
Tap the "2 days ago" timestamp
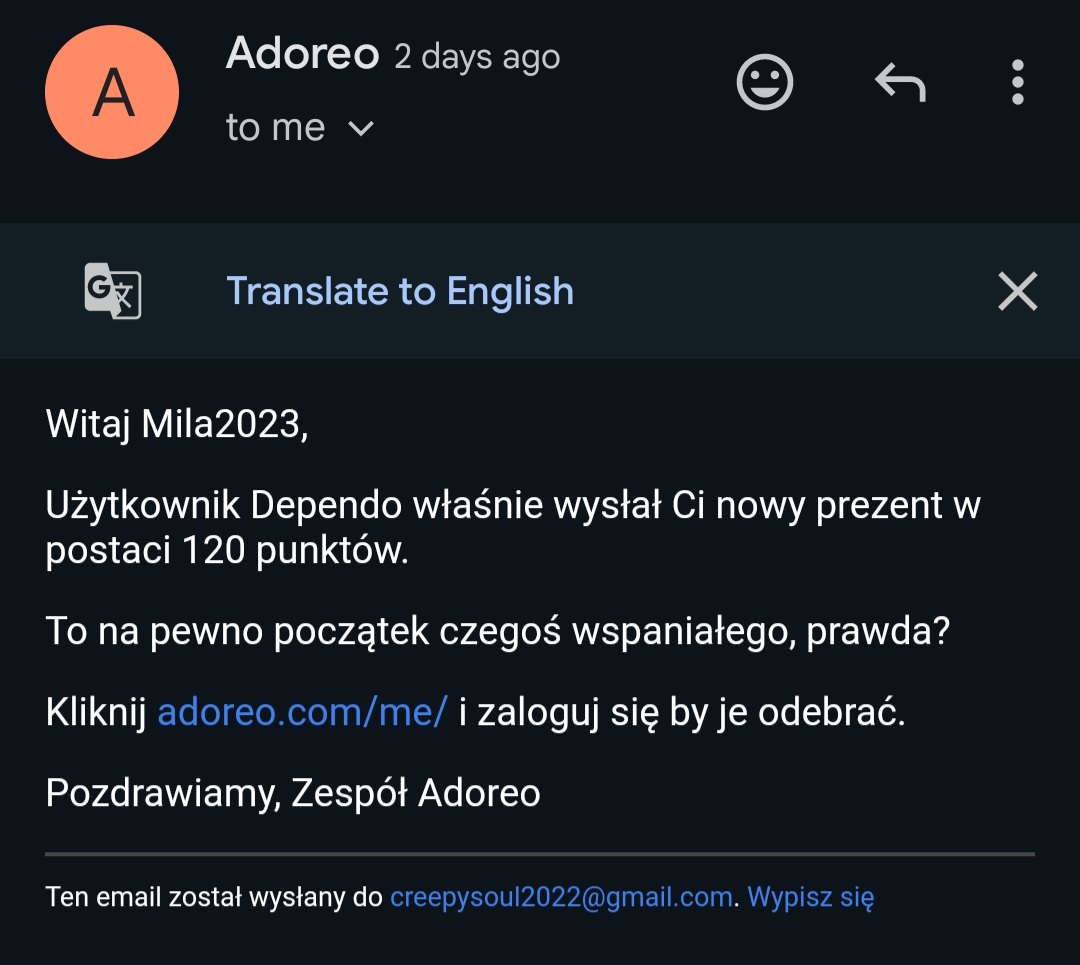[x=477, y=56]
